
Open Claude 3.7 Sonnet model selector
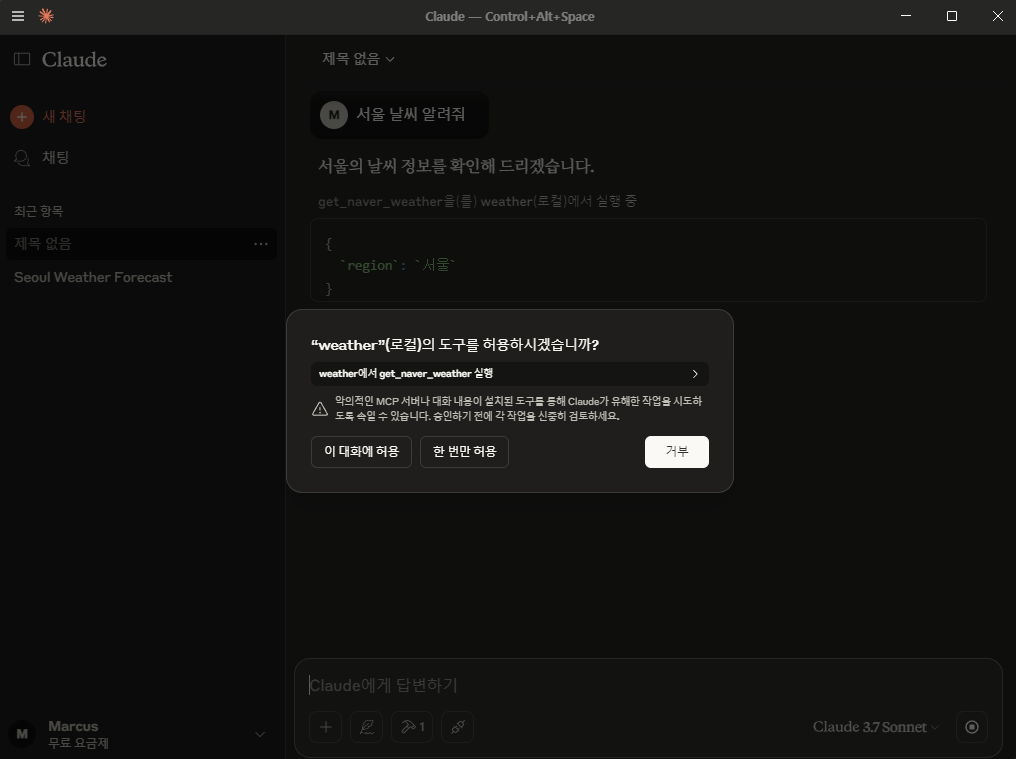click(x=875, y=727)
